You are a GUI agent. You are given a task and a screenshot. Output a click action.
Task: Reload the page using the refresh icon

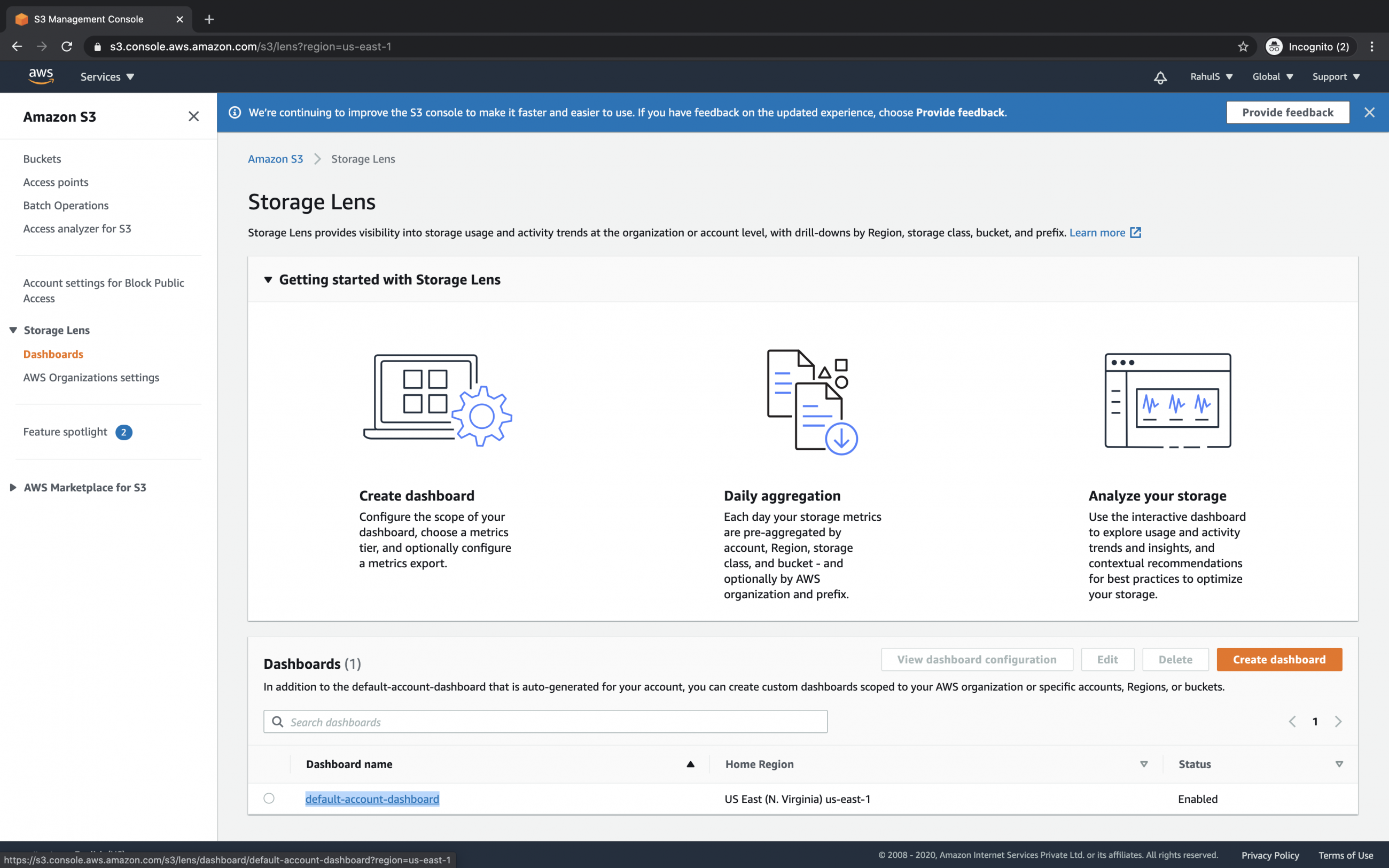pyautogui.click(x=67, y=46)
